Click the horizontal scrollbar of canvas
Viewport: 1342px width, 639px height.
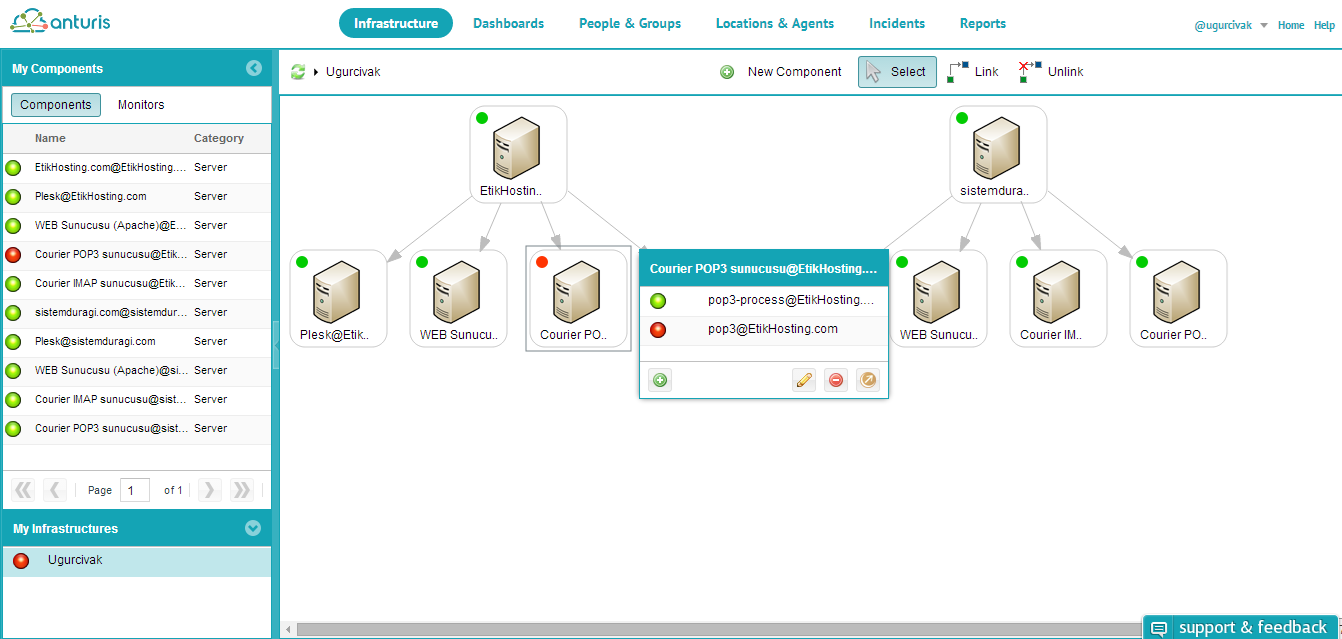[x=720, y=629]
